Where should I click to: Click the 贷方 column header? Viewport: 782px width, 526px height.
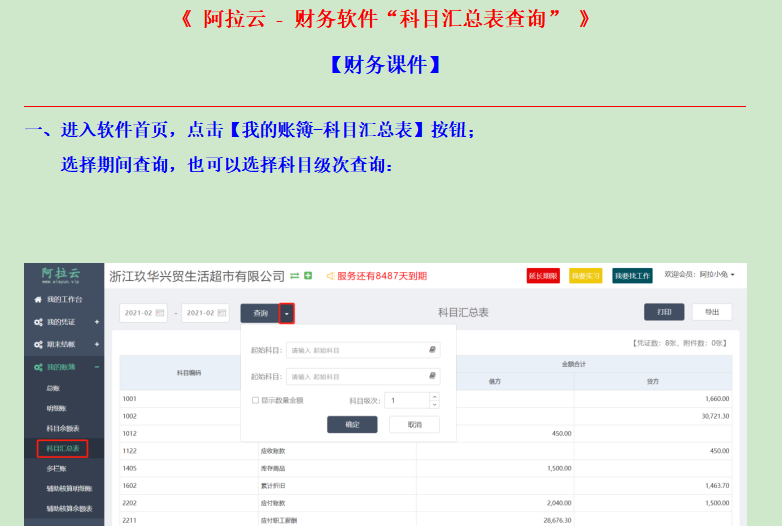pyautogui.click(x=653, y=381)
